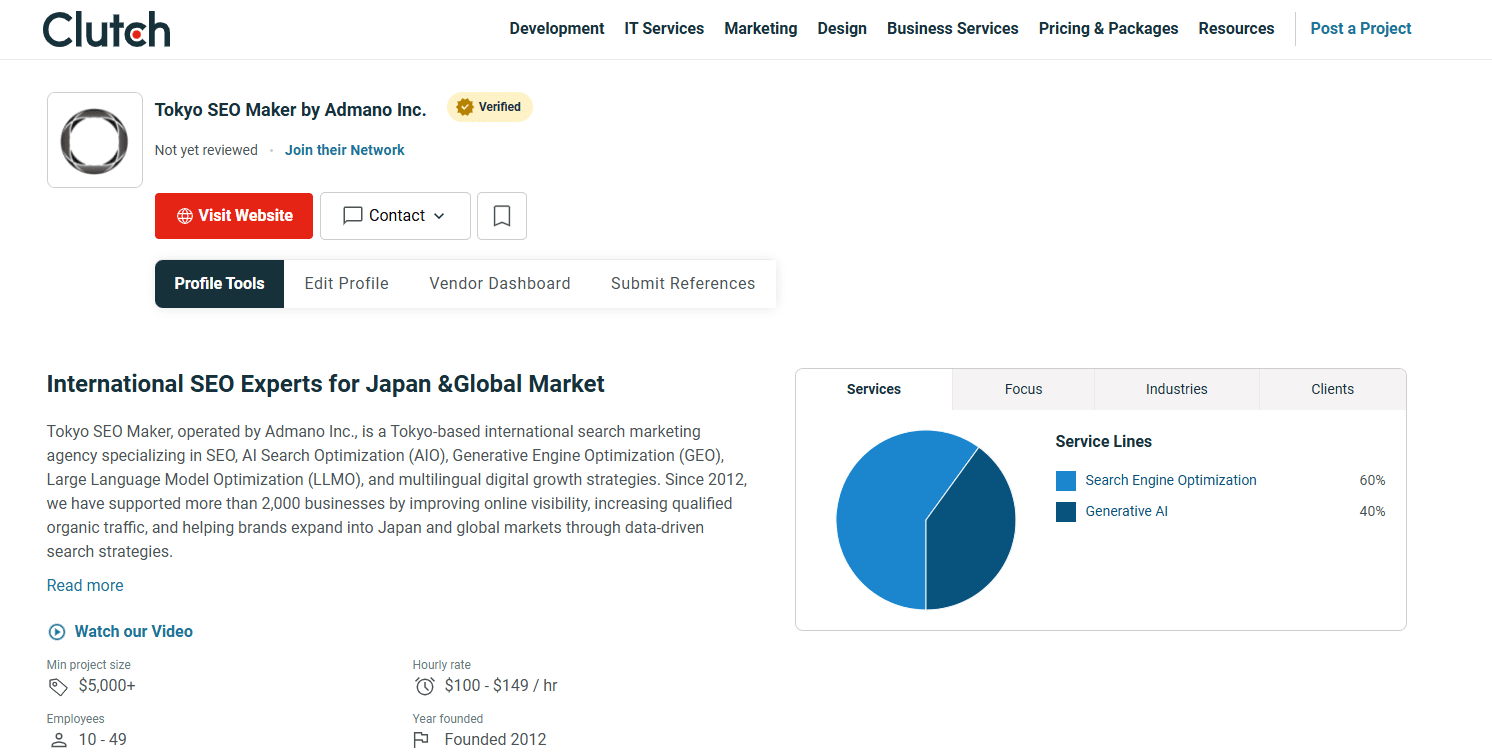Image resolution: width=1492 pixels, height=756 pixels.
Task: Open the Pricing & Packages menu
Action: pyautogui.click(x=1109, y=29)
